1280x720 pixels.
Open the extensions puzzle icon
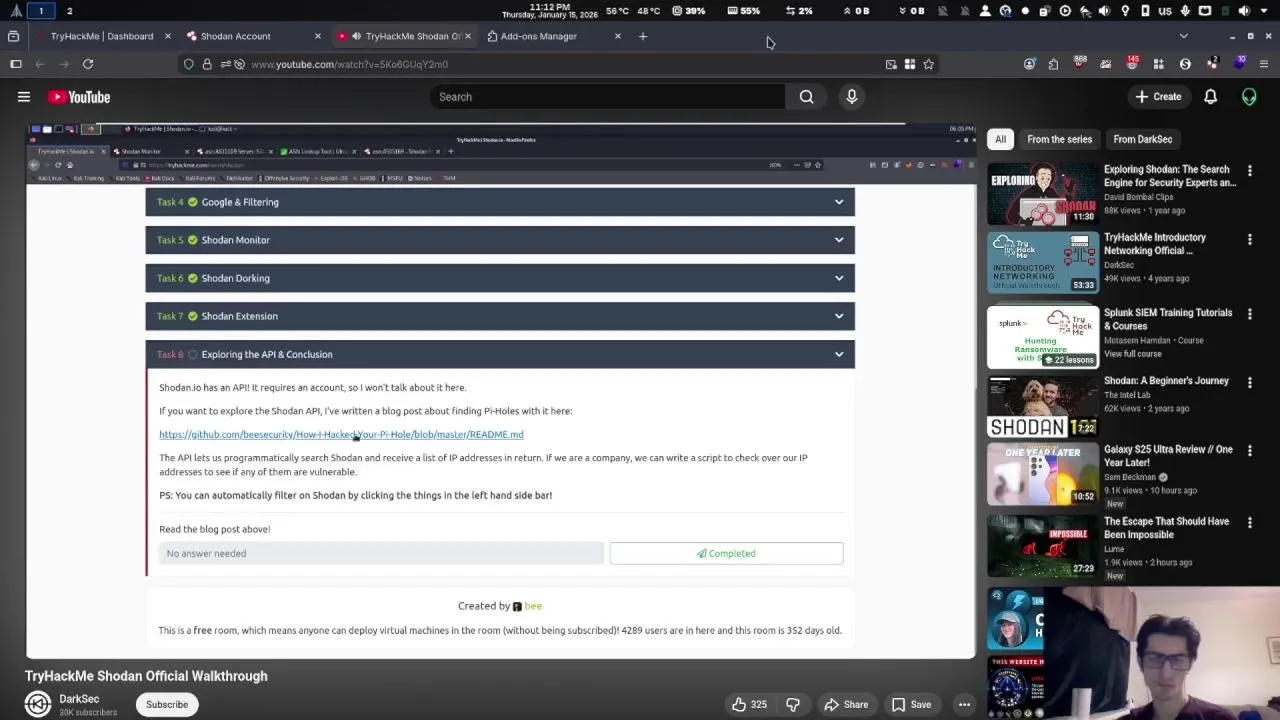click(x=1053, y=64)
